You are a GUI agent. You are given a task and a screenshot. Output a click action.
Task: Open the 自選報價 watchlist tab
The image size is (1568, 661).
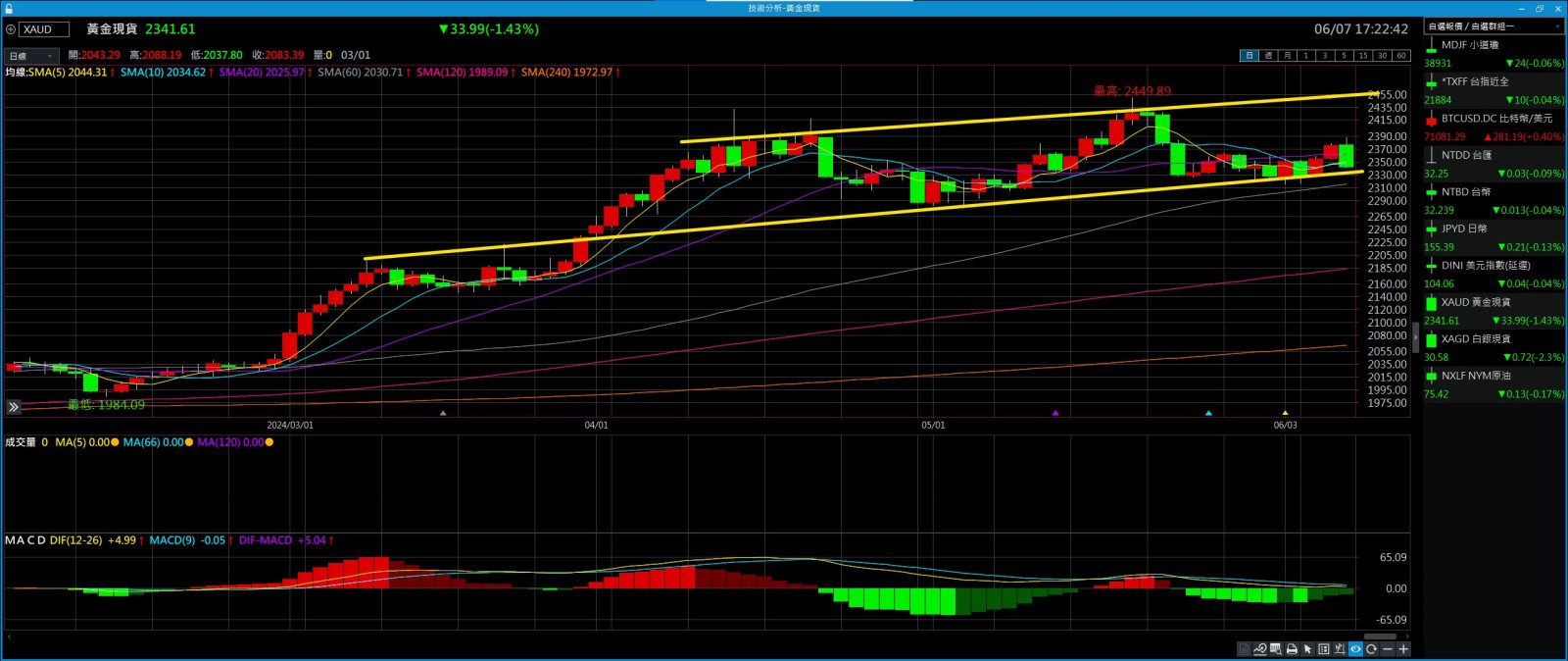[x=1470, y=26]
